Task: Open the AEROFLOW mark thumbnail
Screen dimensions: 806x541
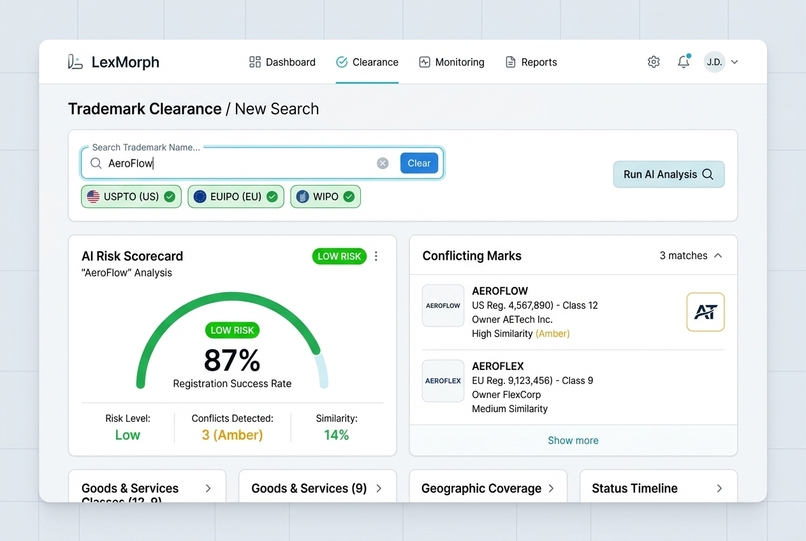Action: pyautogui.click(x=443, y=305)
